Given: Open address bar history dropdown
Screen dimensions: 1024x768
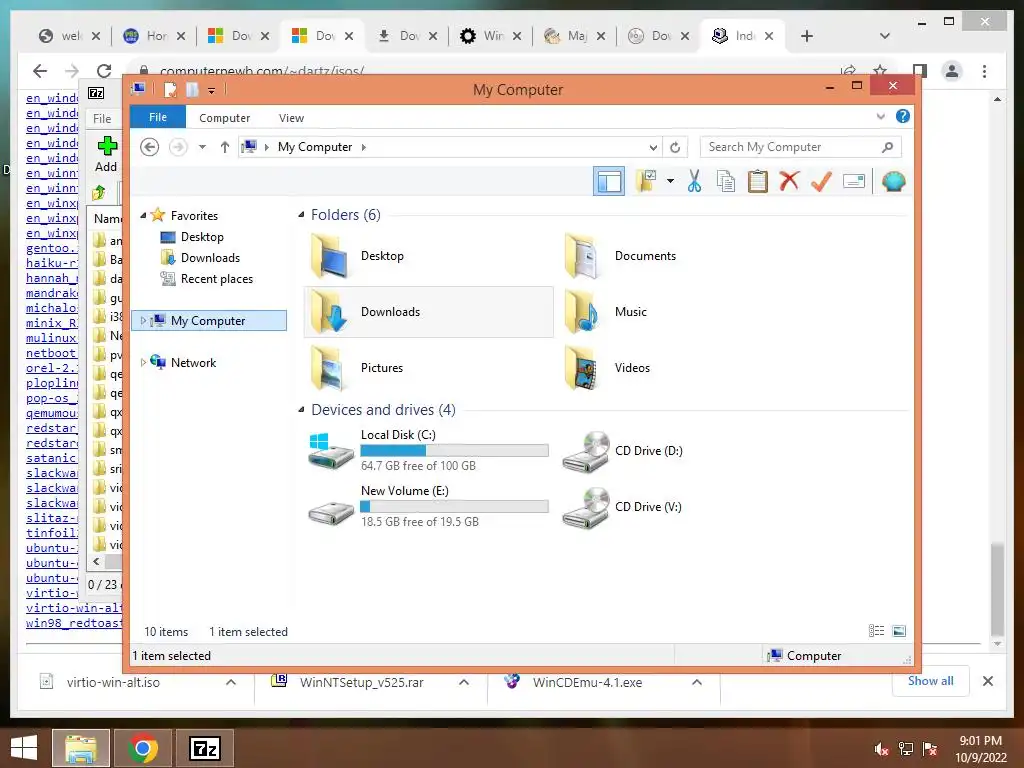Looking at the screenshot, I should [652, 148].
